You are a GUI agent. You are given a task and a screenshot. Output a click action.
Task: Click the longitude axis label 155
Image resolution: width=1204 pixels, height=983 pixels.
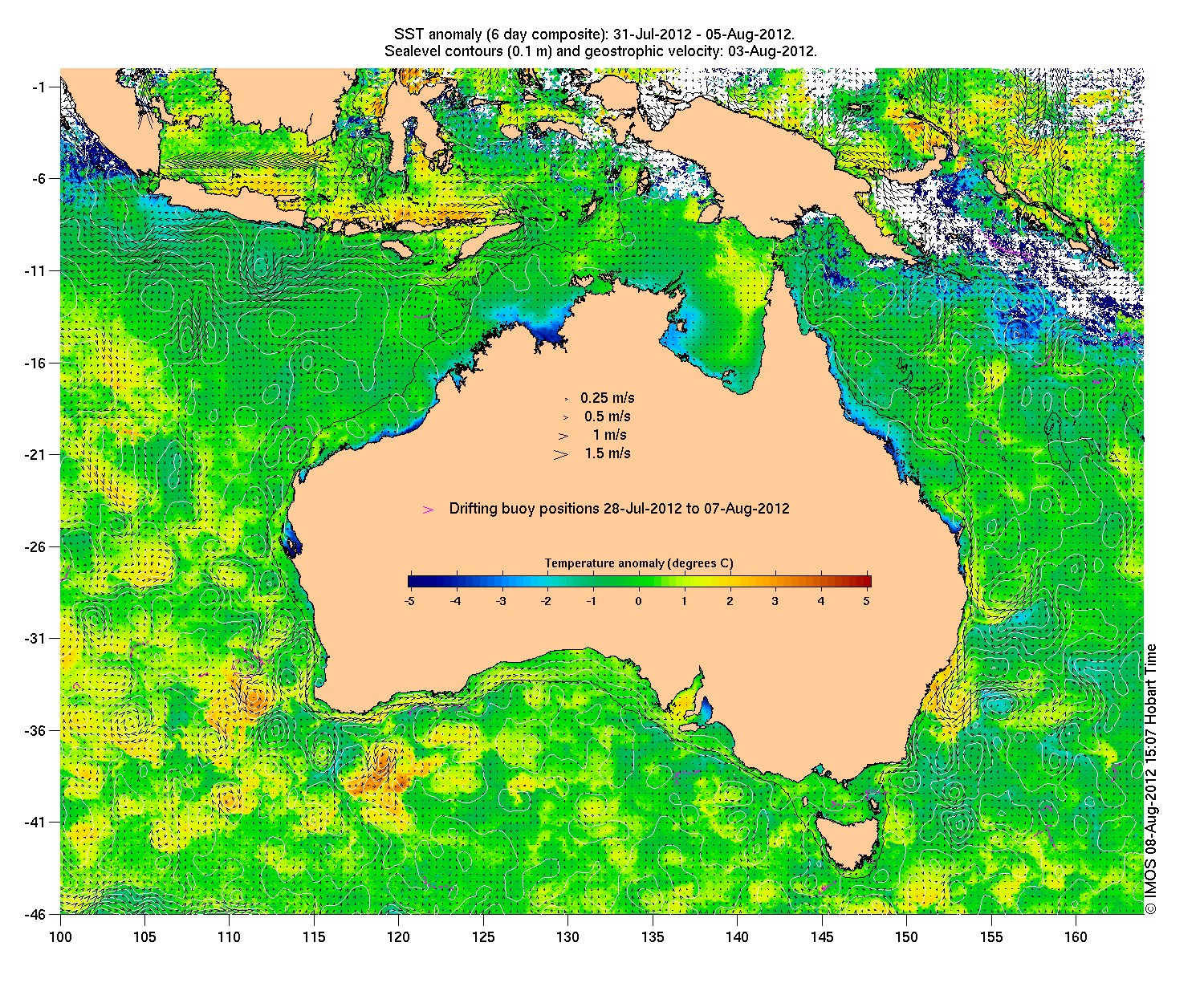tap(990, 937)
